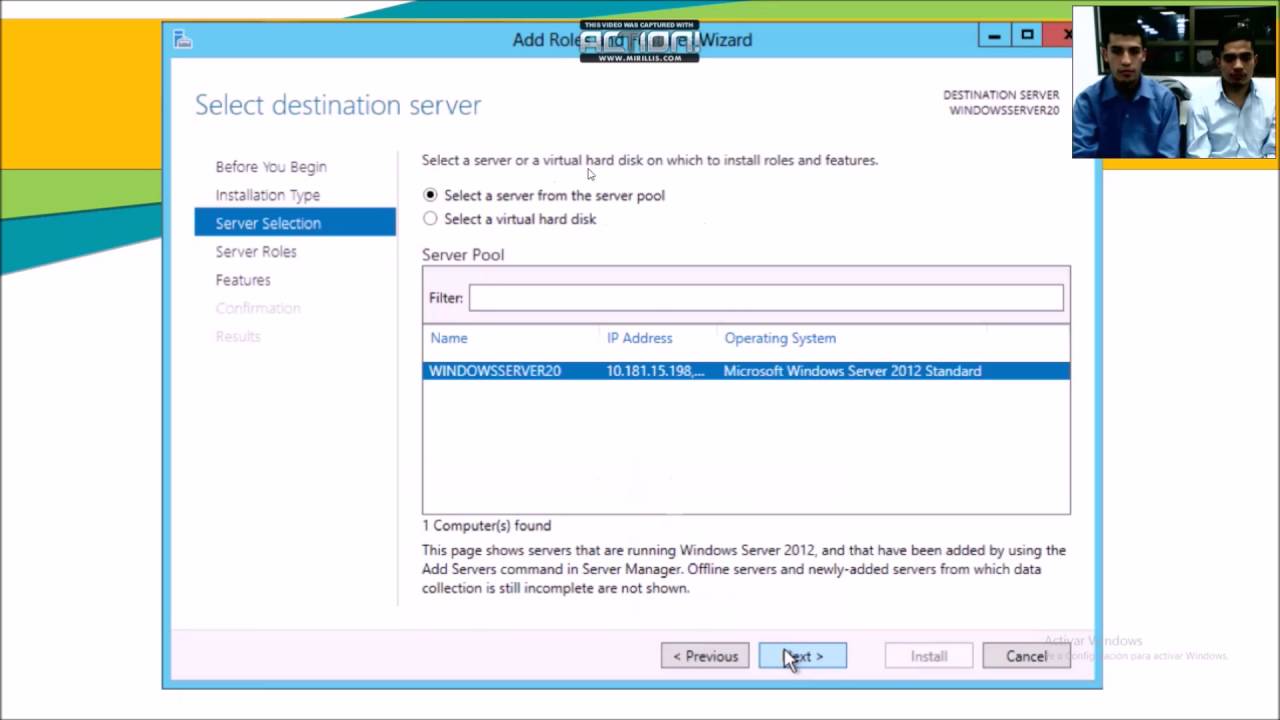The image size is (1280, 720).
Task: Go to the Installation Type step
Action: click(268, 195)
